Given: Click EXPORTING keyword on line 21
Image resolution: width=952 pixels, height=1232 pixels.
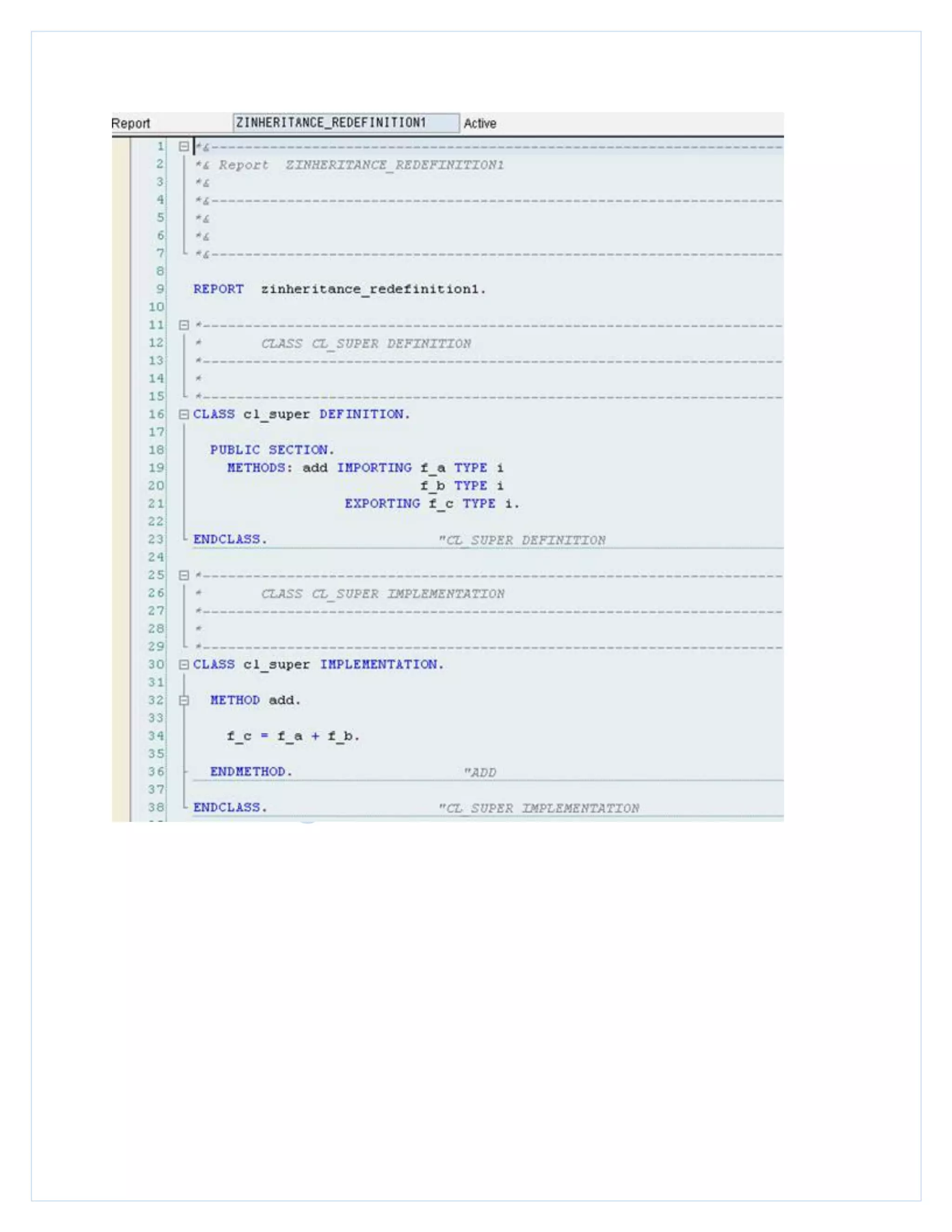Looking at the screenshot, I should pyautogui.click(x=383, y=504).
